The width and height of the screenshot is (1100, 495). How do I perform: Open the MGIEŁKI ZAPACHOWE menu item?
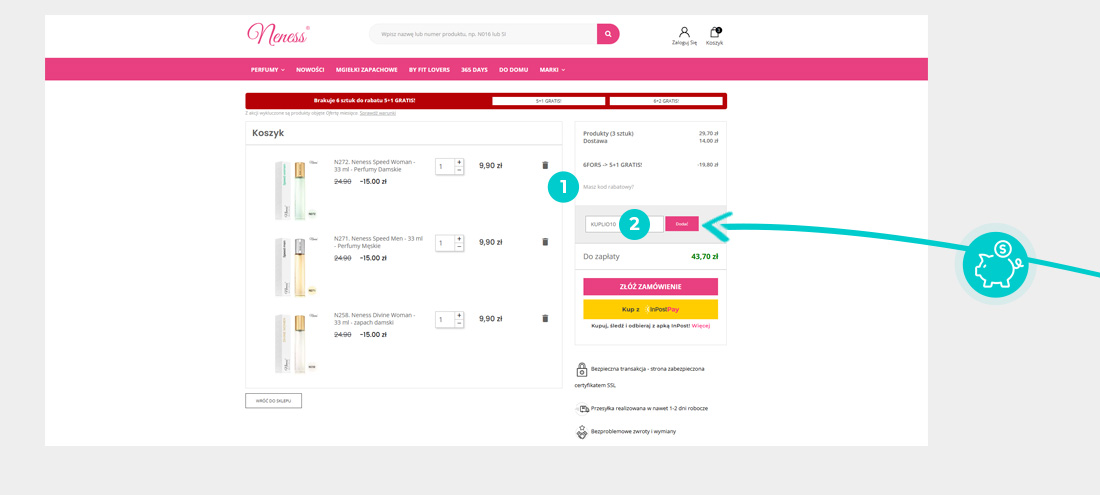pos(367,69)
